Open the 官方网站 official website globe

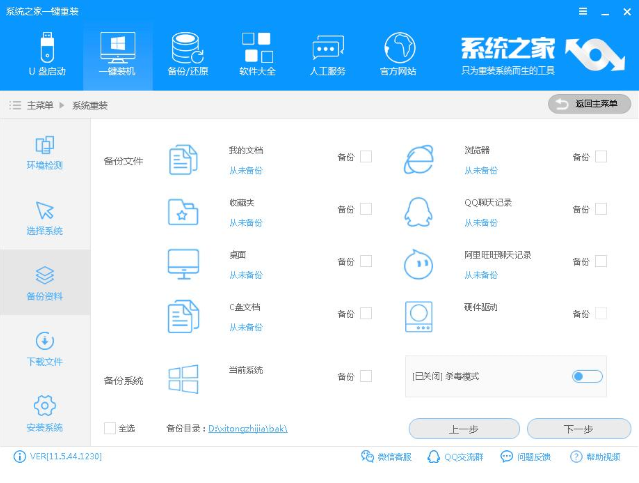(400, 54)
